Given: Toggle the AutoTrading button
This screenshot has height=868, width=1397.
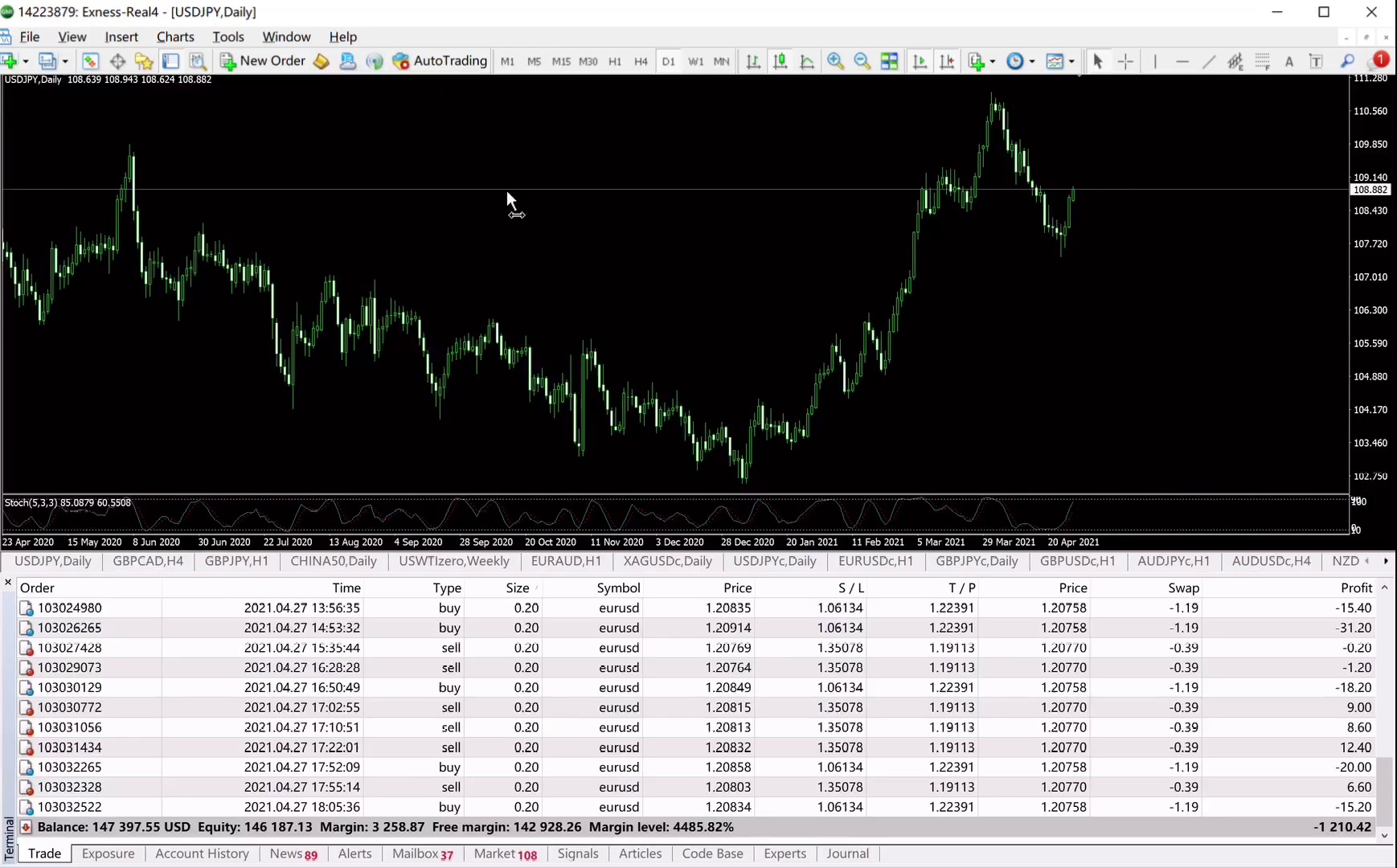Looking at the screenshot, I should tap(440, 61).
